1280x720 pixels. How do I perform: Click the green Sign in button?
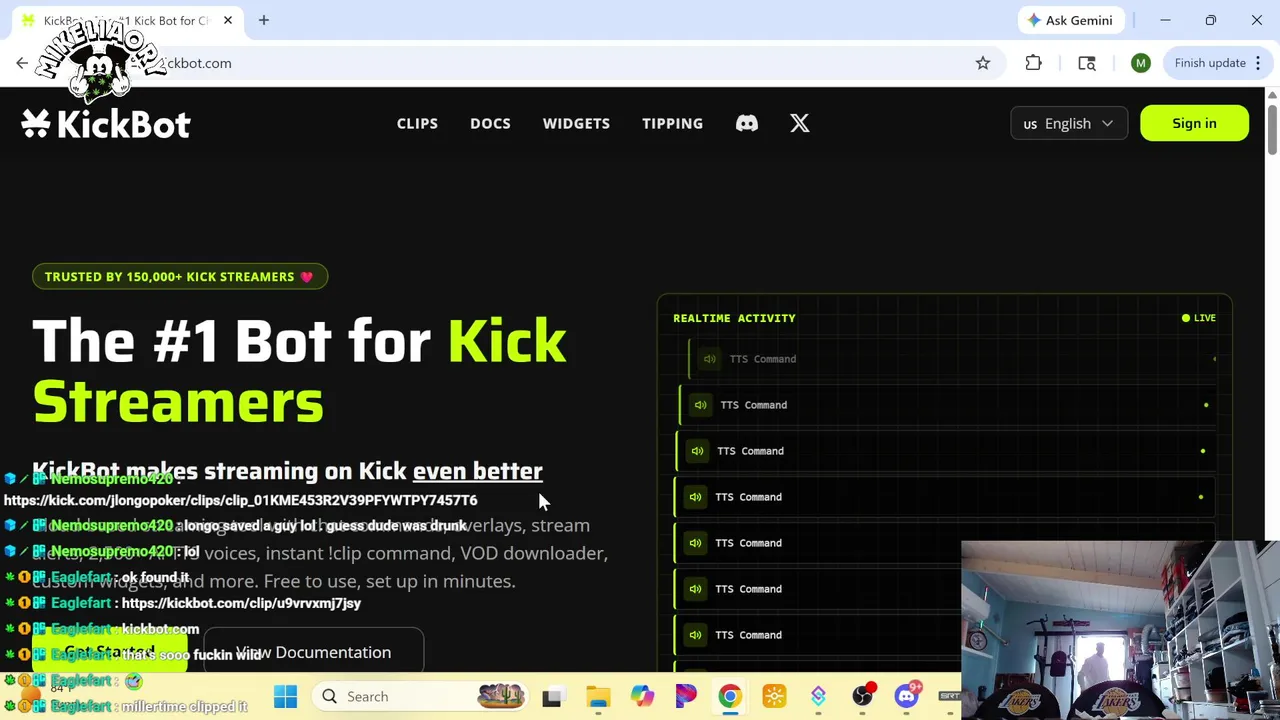click(x=1194, y=123)
